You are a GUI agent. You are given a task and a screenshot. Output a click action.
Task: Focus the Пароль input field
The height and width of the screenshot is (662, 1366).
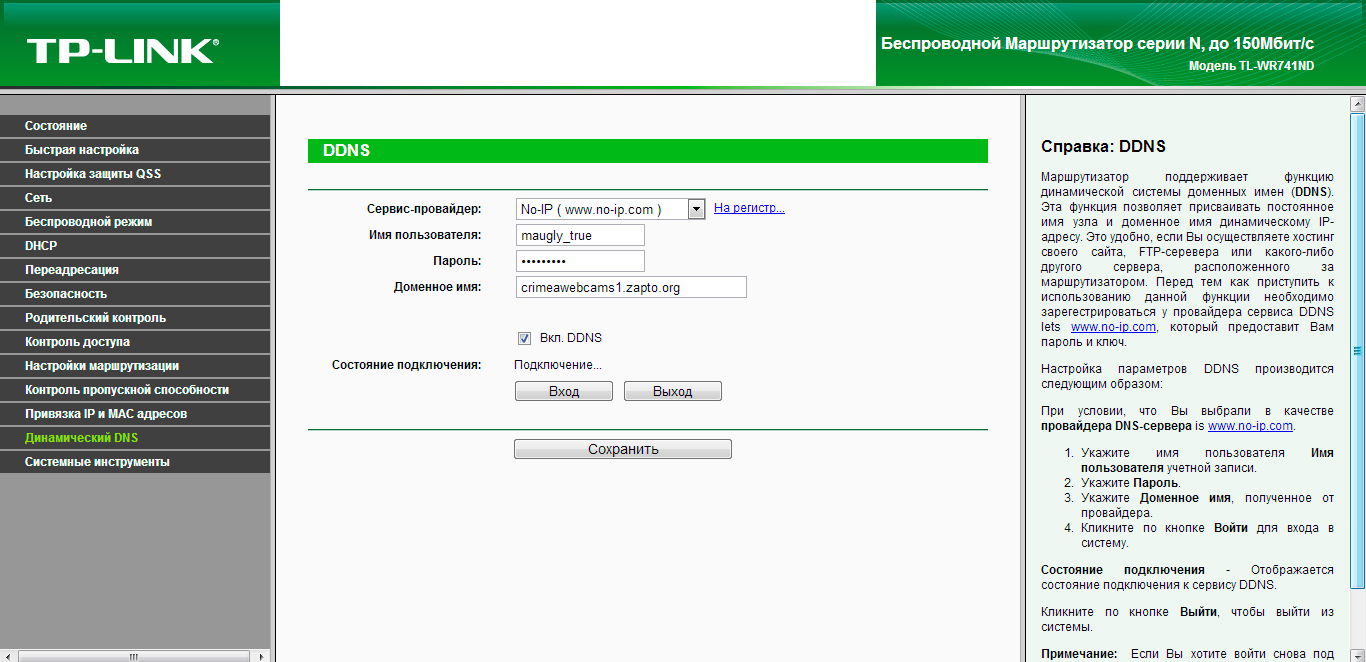[580, 261]
